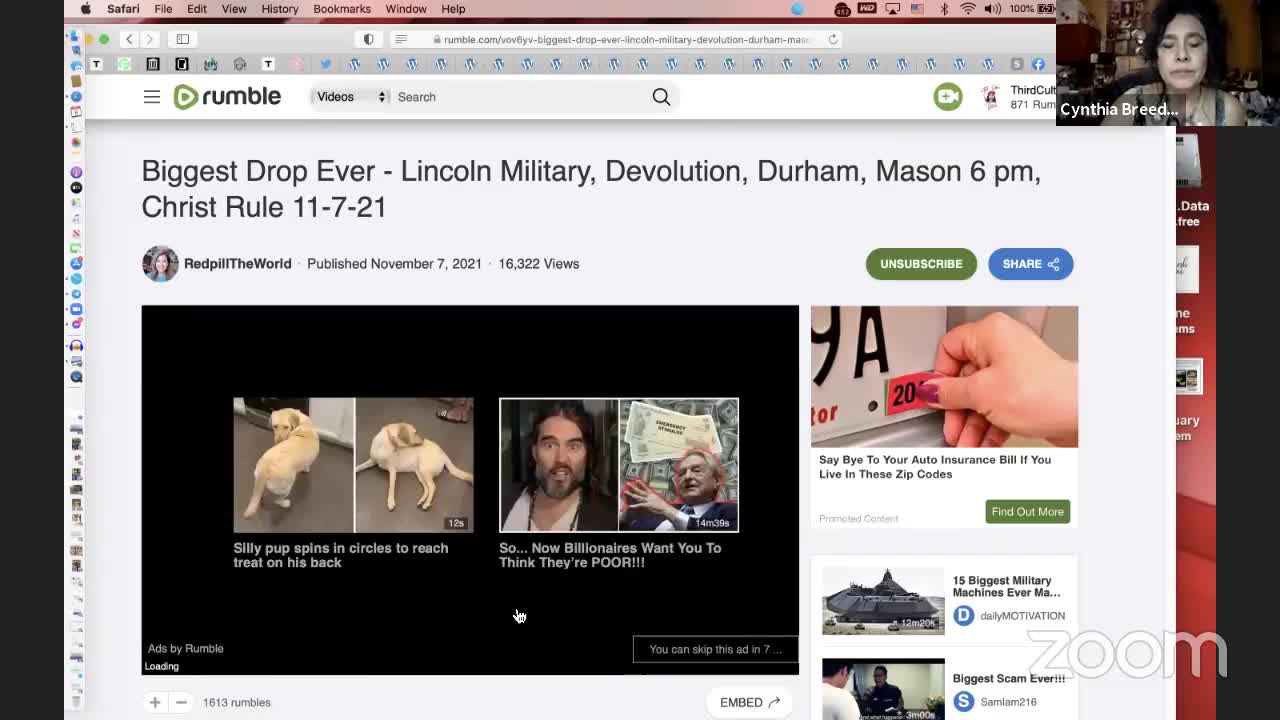1280x720 pixels.
Task: Go back with Safari back arrow
Action: pyautogui.click(x=129, y=39)
